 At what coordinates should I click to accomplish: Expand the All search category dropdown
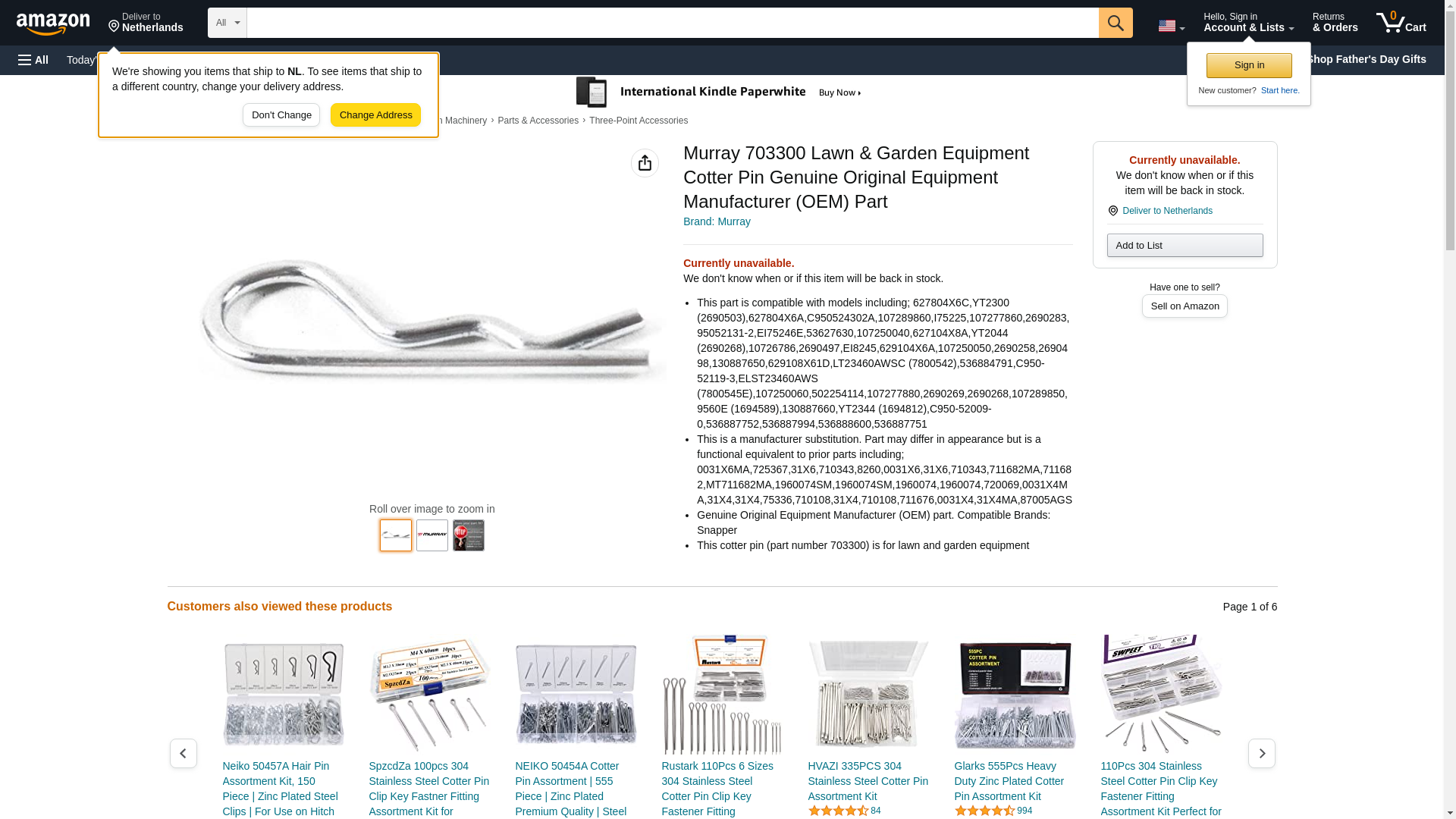click(227, 23)
